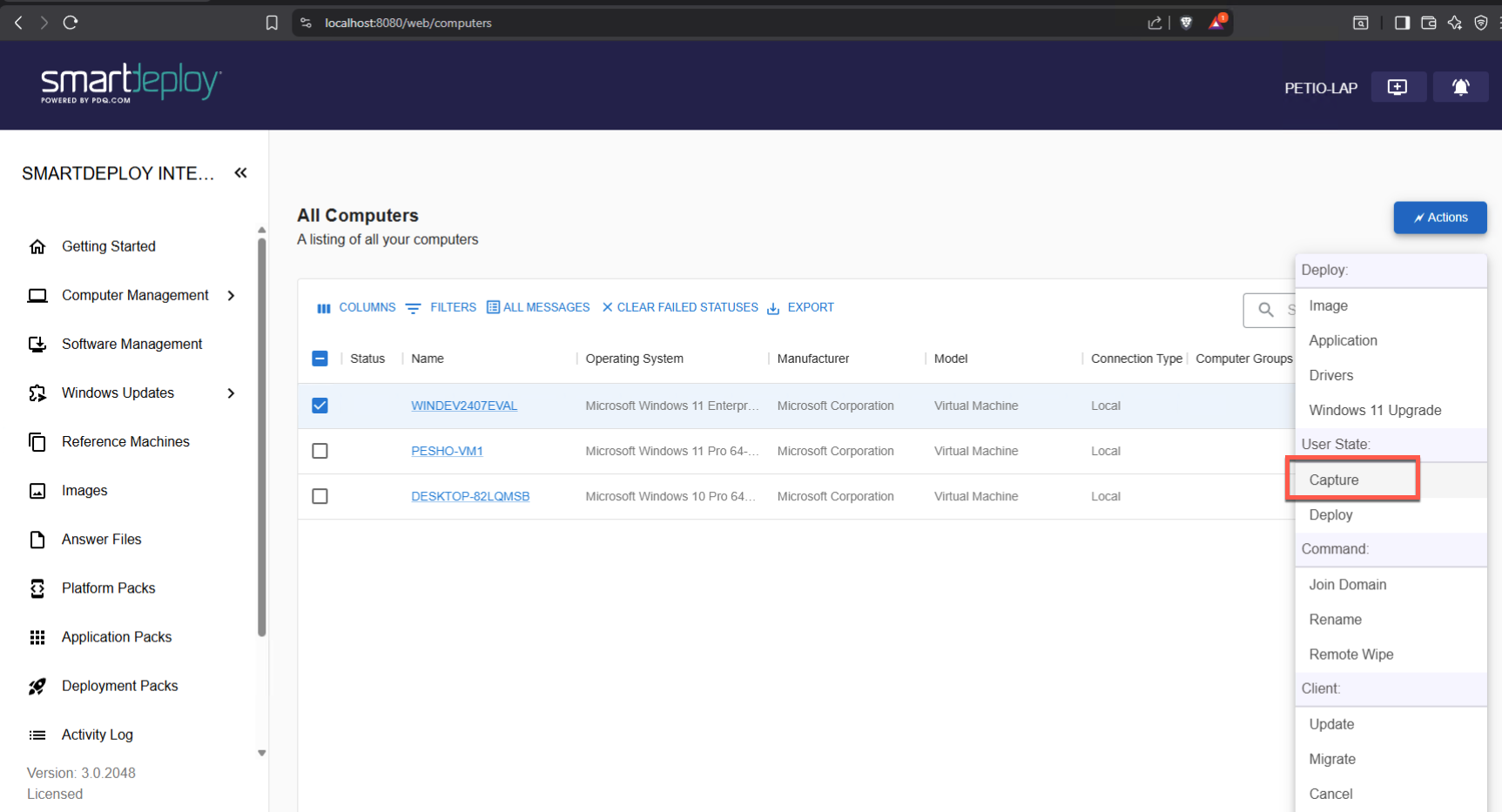Click Clear Failed Statuses button
This screenshot has height=812, width=1502.
tap(680, 307)
